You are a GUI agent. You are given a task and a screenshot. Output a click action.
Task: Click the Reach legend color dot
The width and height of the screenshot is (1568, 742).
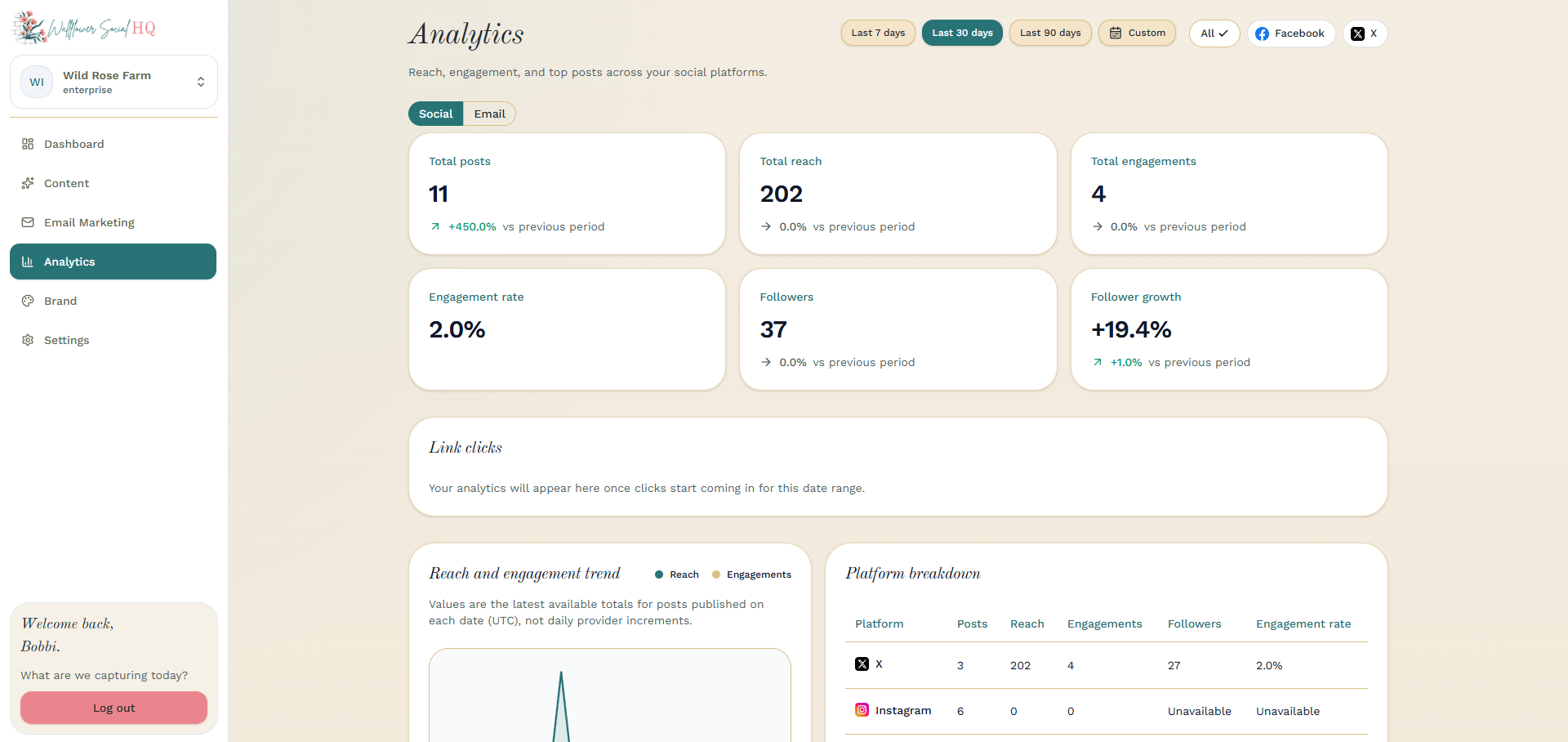coord(659,574)
